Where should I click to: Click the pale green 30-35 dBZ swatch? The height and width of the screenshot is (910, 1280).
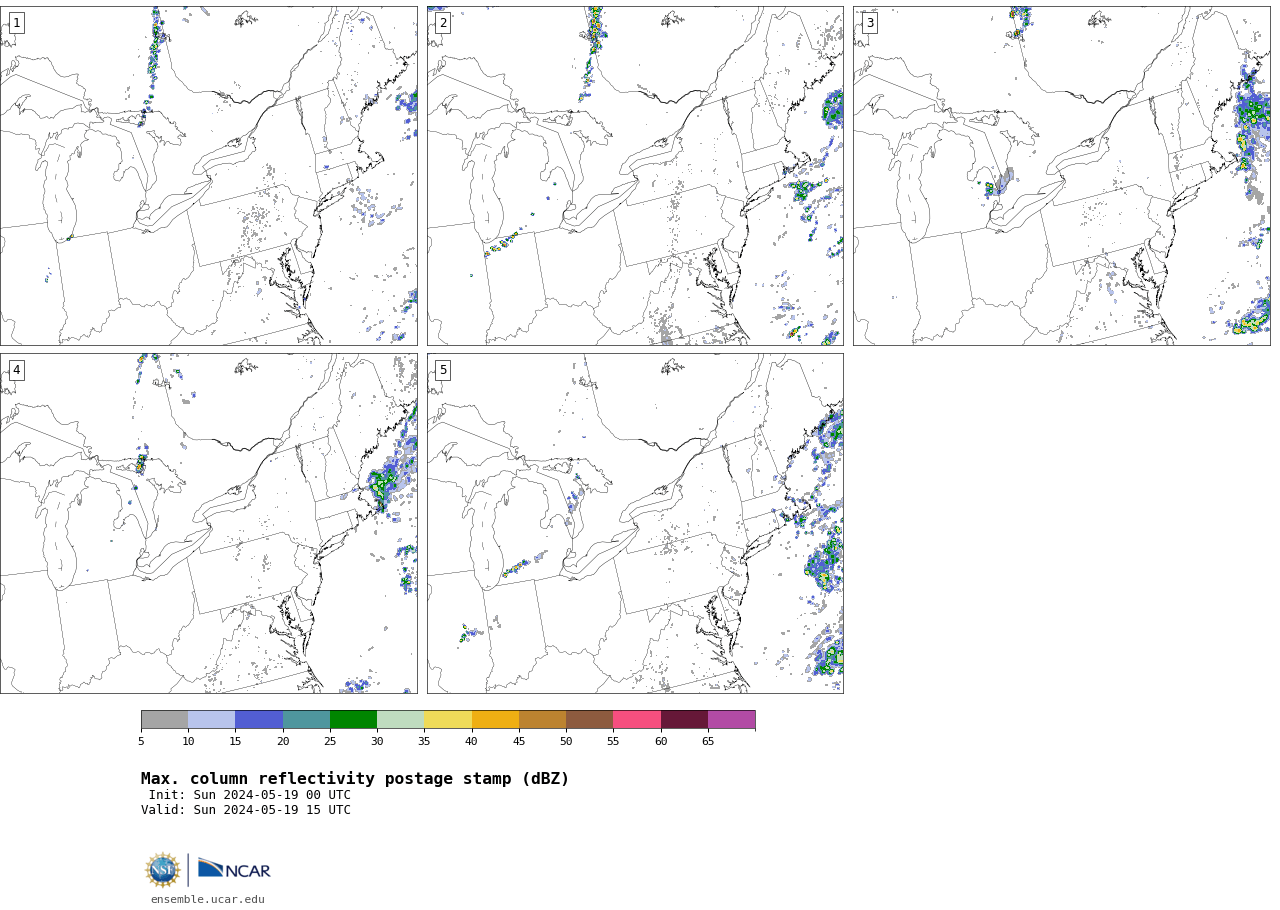401,720
